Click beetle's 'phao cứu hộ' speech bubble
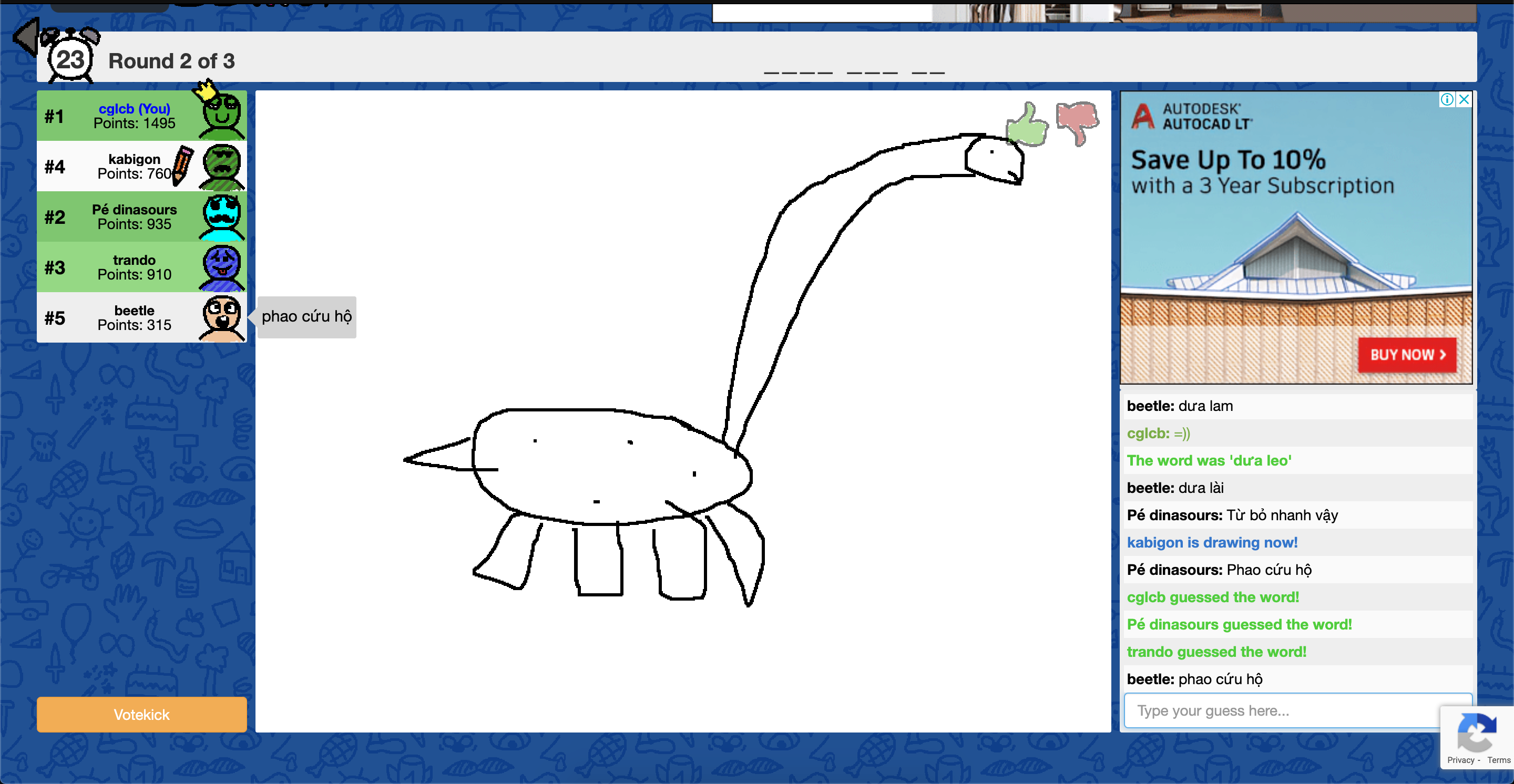The image size is (1514, 784). (307, 317)
